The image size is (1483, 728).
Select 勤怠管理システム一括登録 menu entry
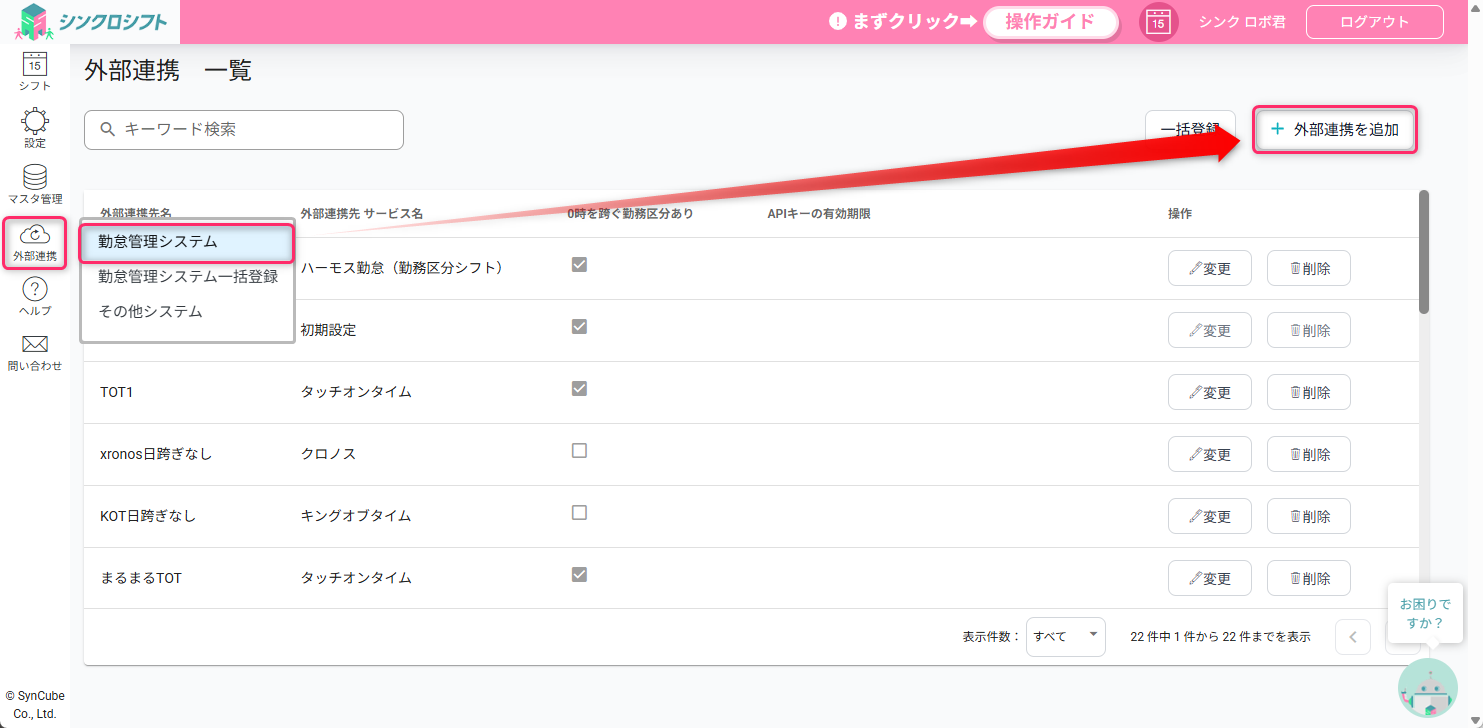[x=188, y=277]
